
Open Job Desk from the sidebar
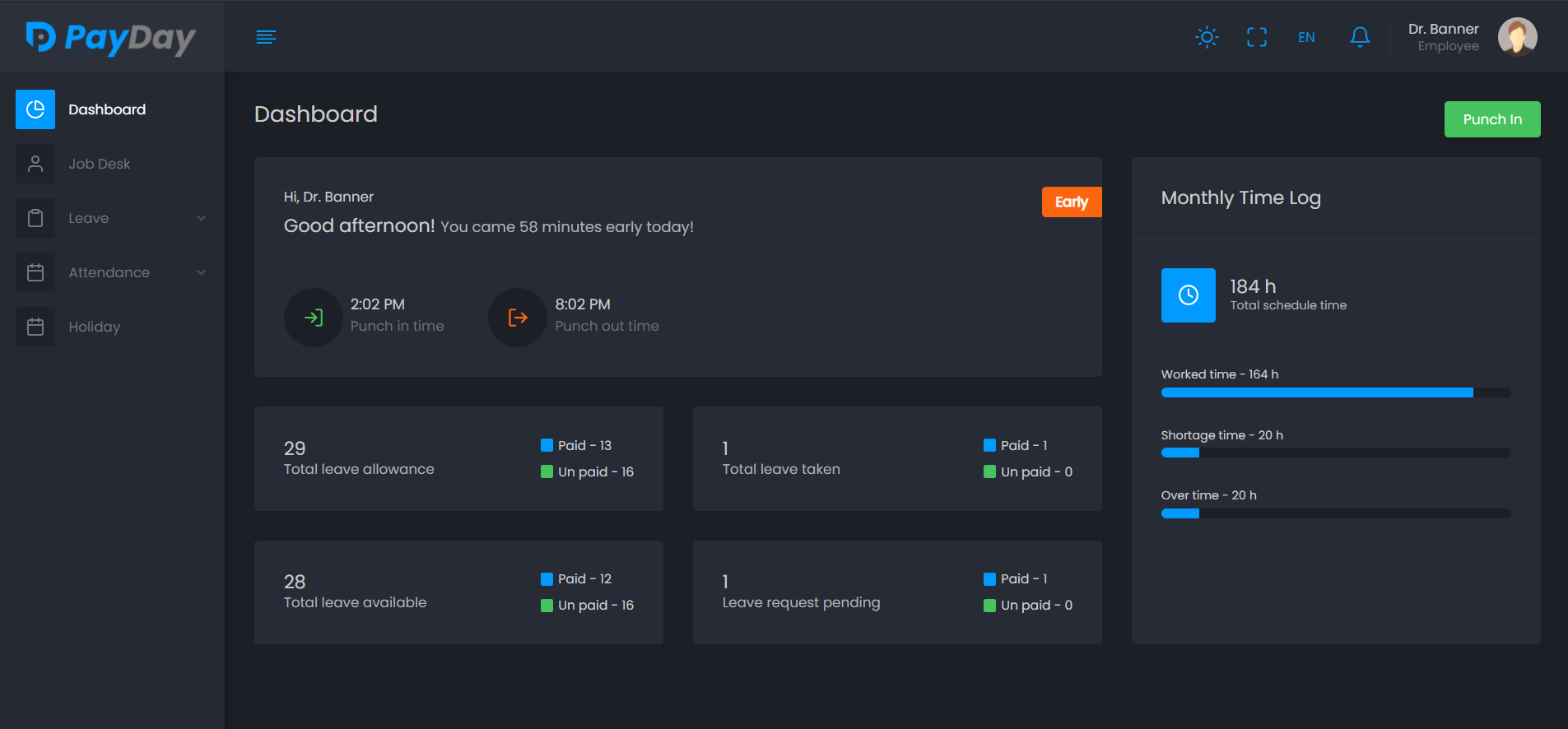point(100,164)
